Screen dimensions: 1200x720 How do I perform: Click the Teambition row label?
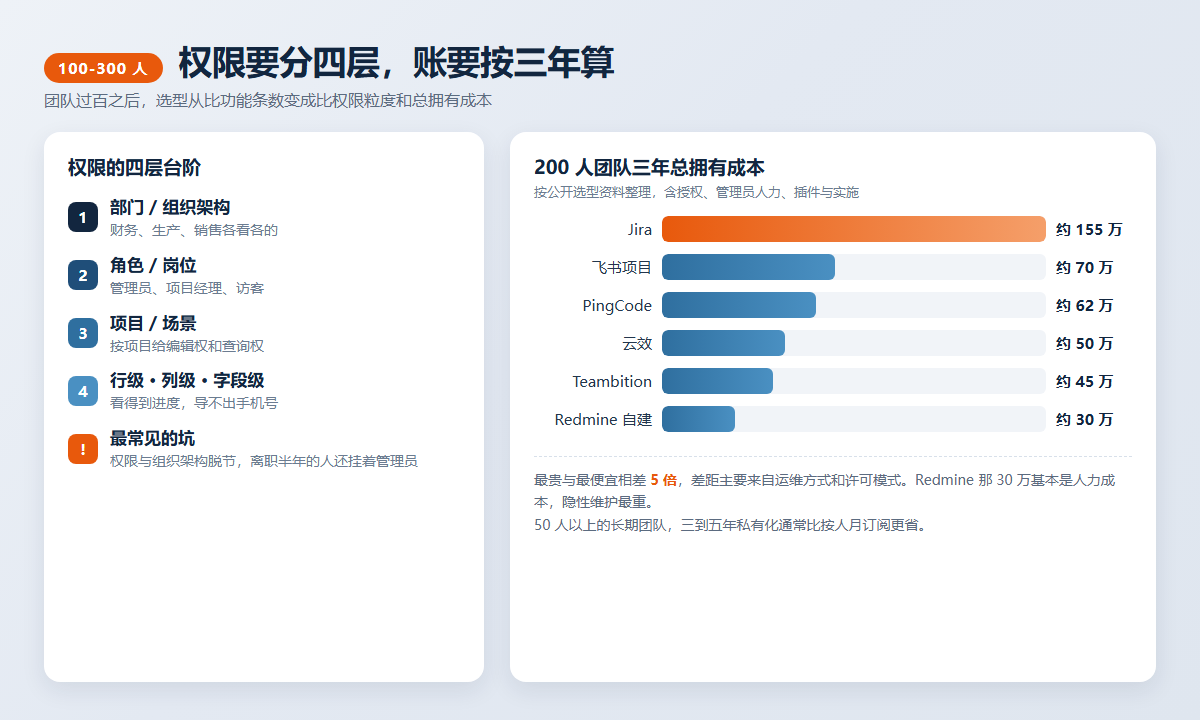click(x=612, y=382)
